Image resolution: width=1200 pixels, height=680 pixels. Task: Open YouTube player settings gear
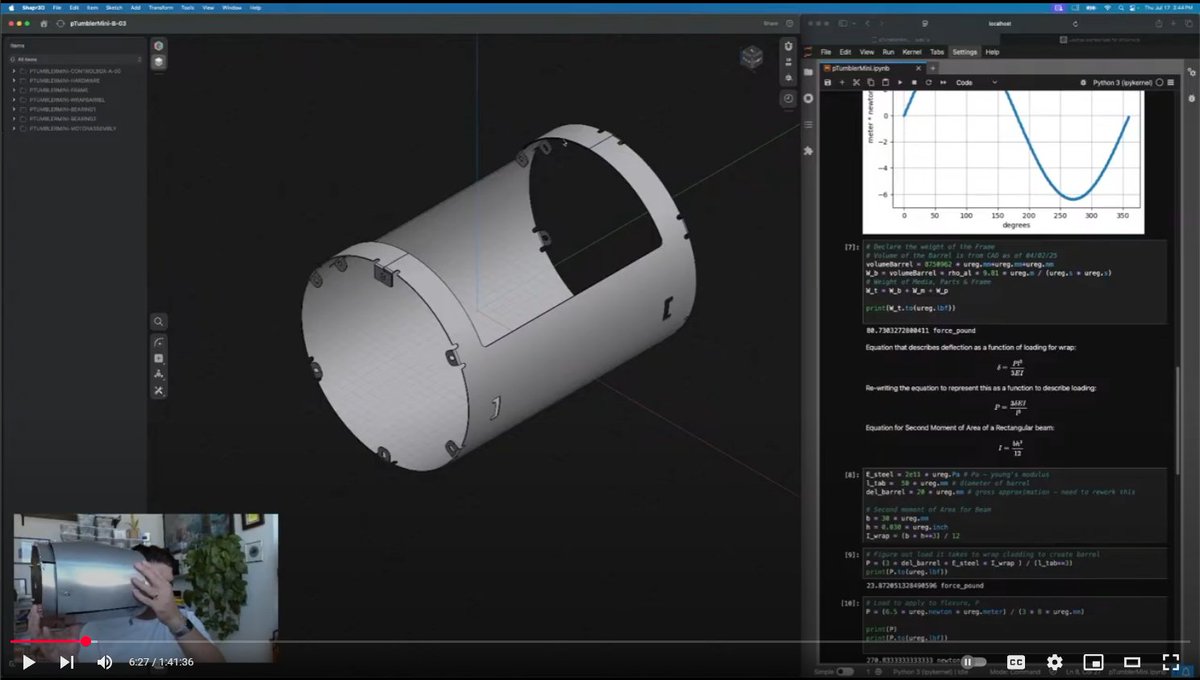pos(1054,662)
